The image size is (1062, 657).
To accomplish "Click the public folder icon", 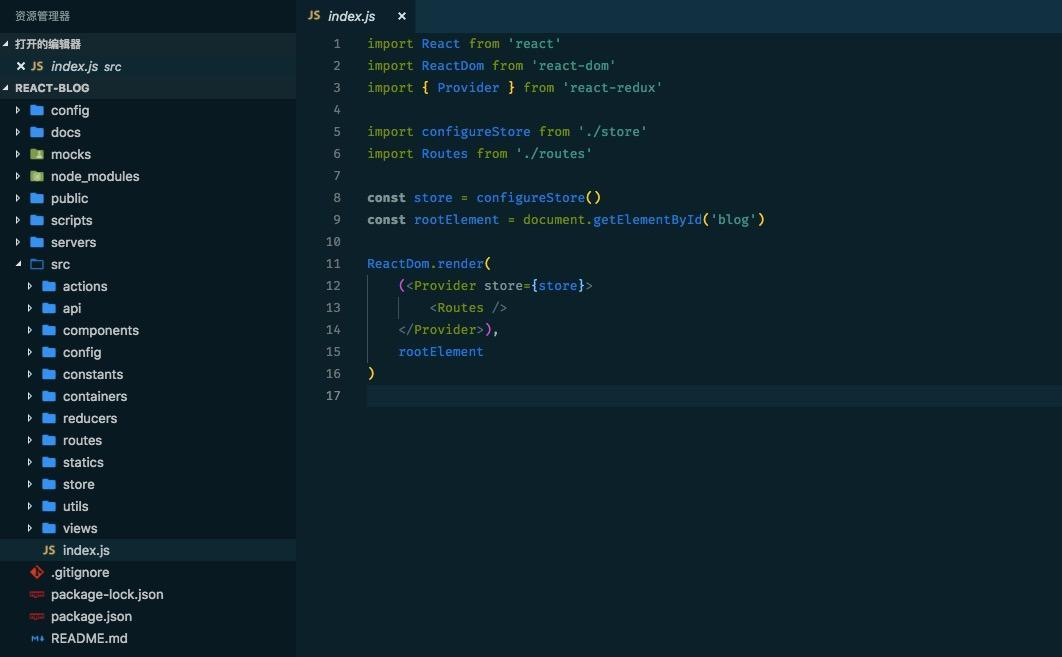I will (x=37, y=198).
